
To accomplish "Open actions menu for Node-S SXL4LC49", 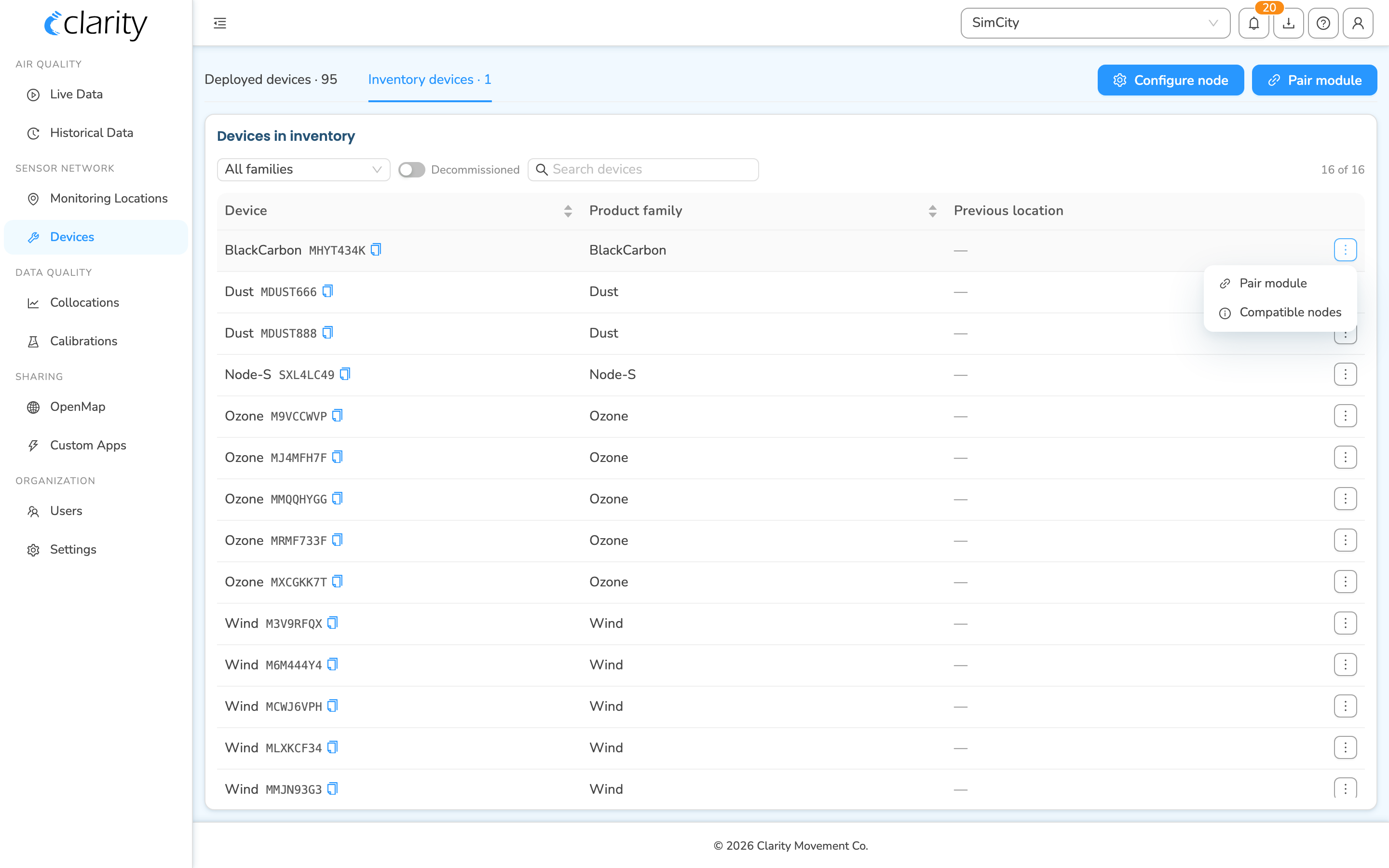I will click(x=1346, y=374).
